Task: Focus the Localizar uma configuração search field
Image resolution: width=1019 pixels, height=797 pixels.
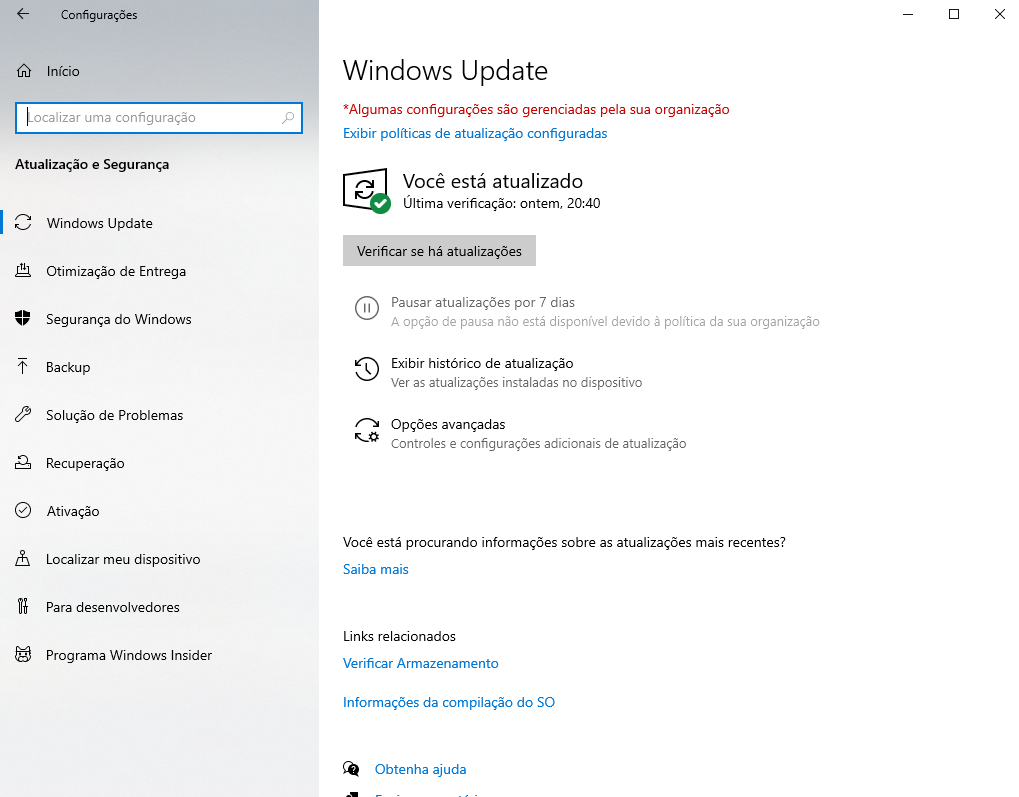Action: (159, 118)
